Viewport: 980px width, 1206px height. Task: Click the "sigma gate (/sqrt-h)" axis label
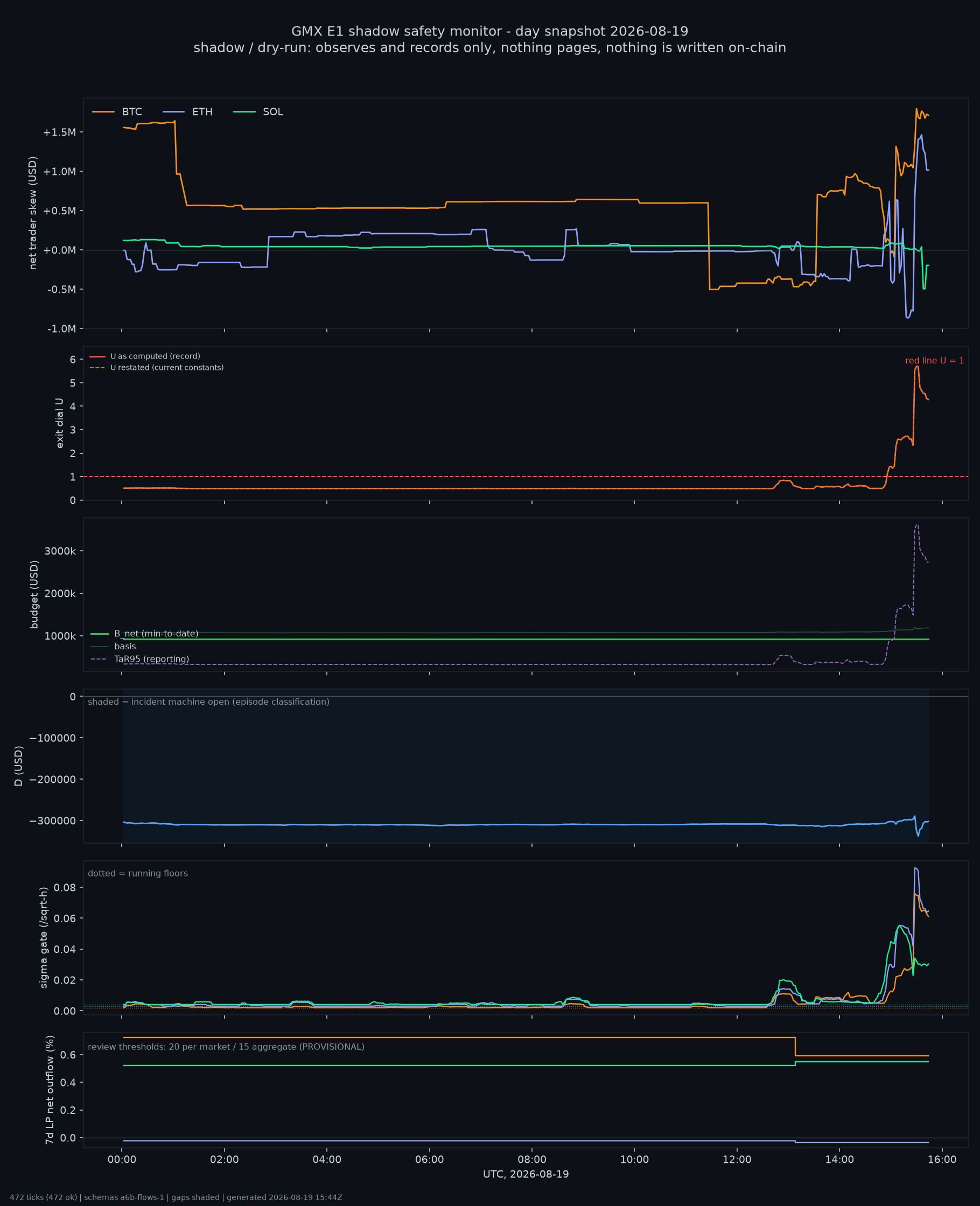[x=44, y=937]
